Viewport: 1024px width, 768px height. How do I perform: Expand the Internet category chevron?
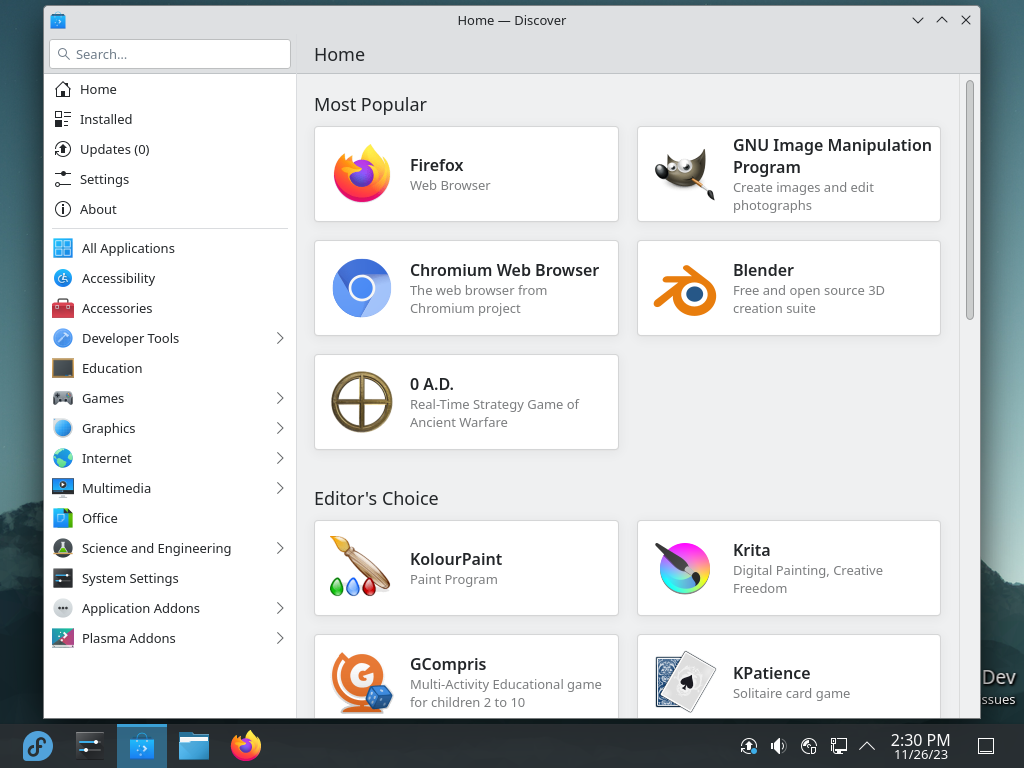click(x=280, y=458)
